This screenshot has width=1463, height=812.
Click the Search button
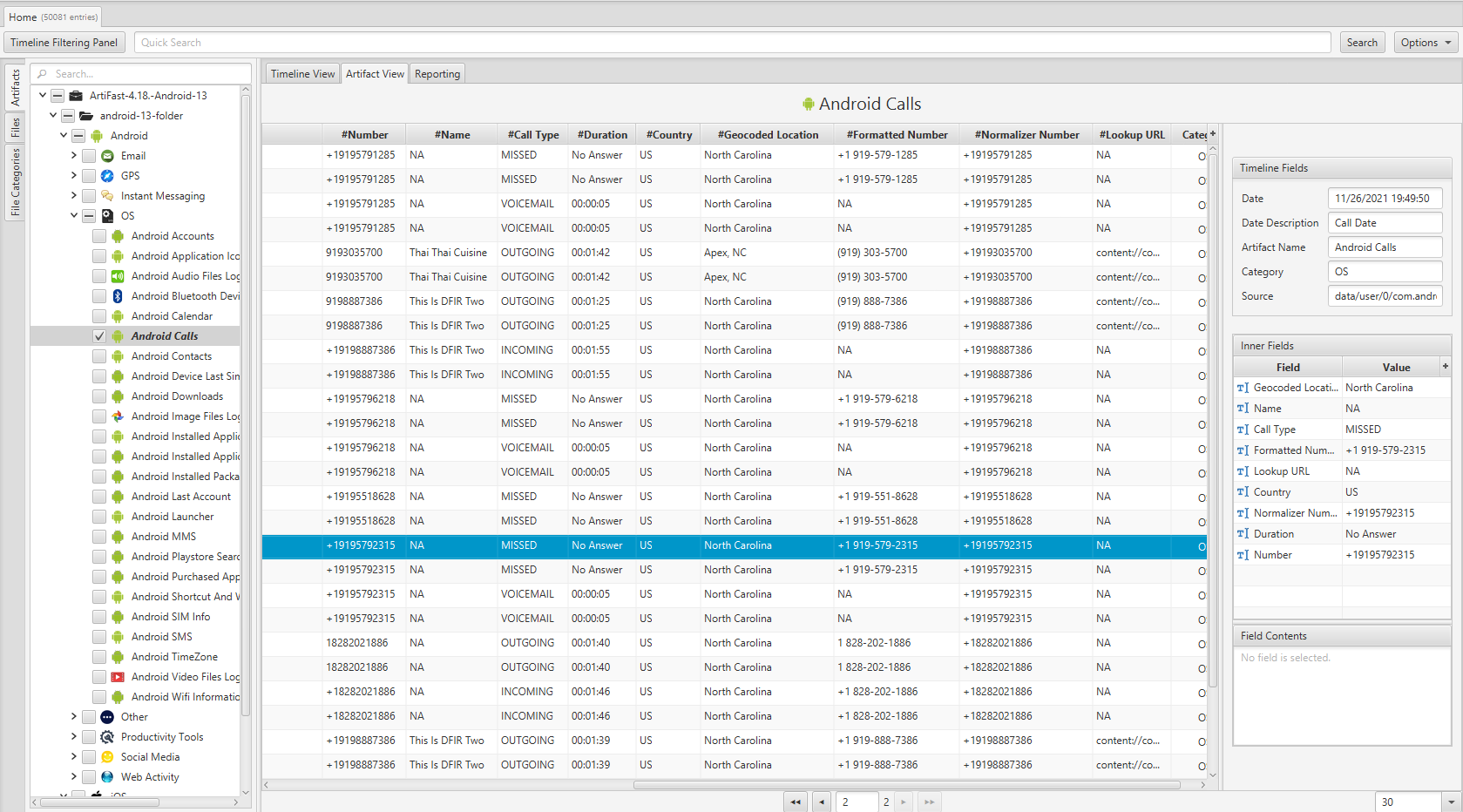pos(1362,43)
